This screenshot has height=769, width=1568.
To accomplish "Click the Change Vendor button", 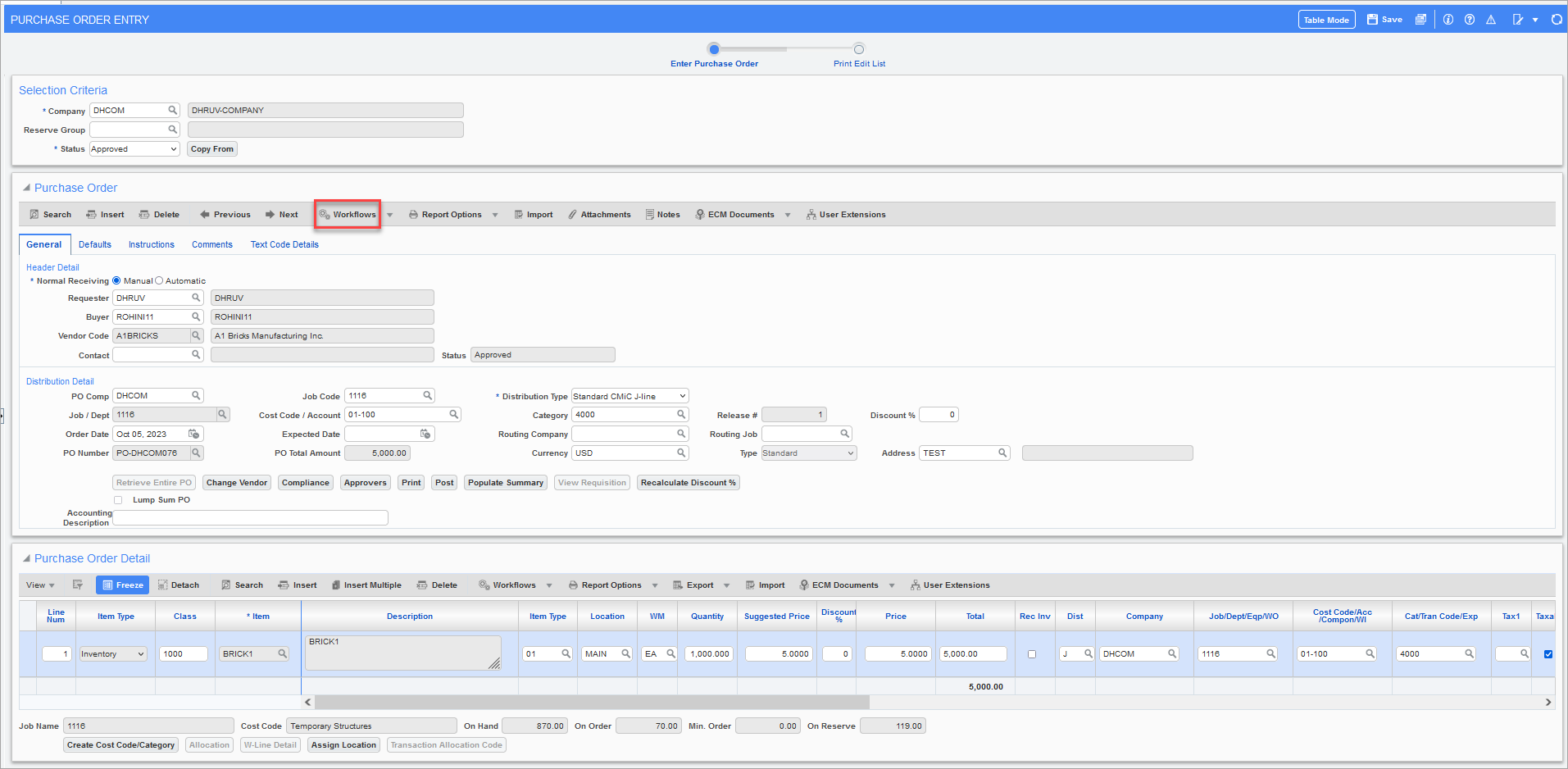I will [236, 482].
